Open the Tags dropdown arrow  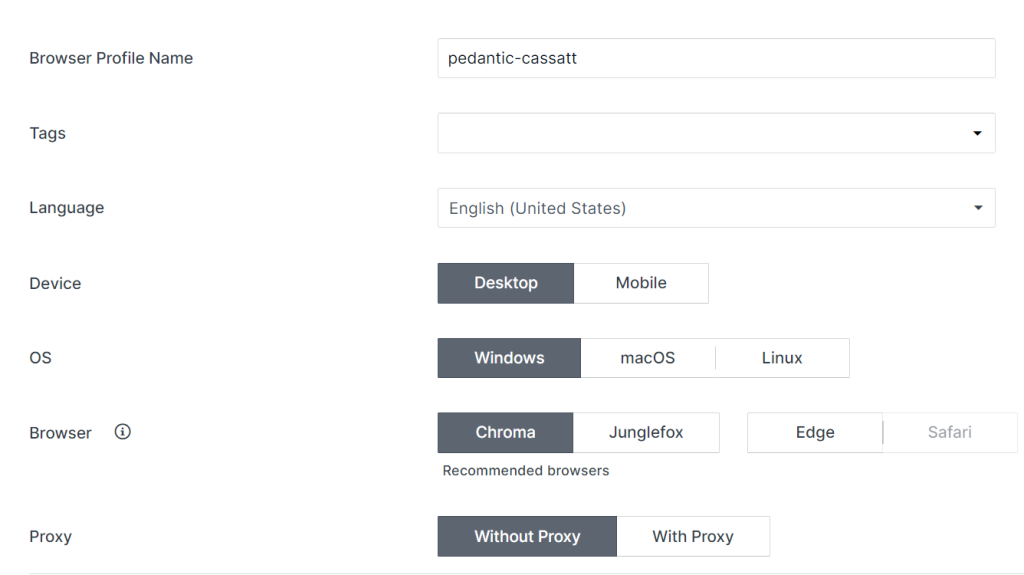[977, 133]
